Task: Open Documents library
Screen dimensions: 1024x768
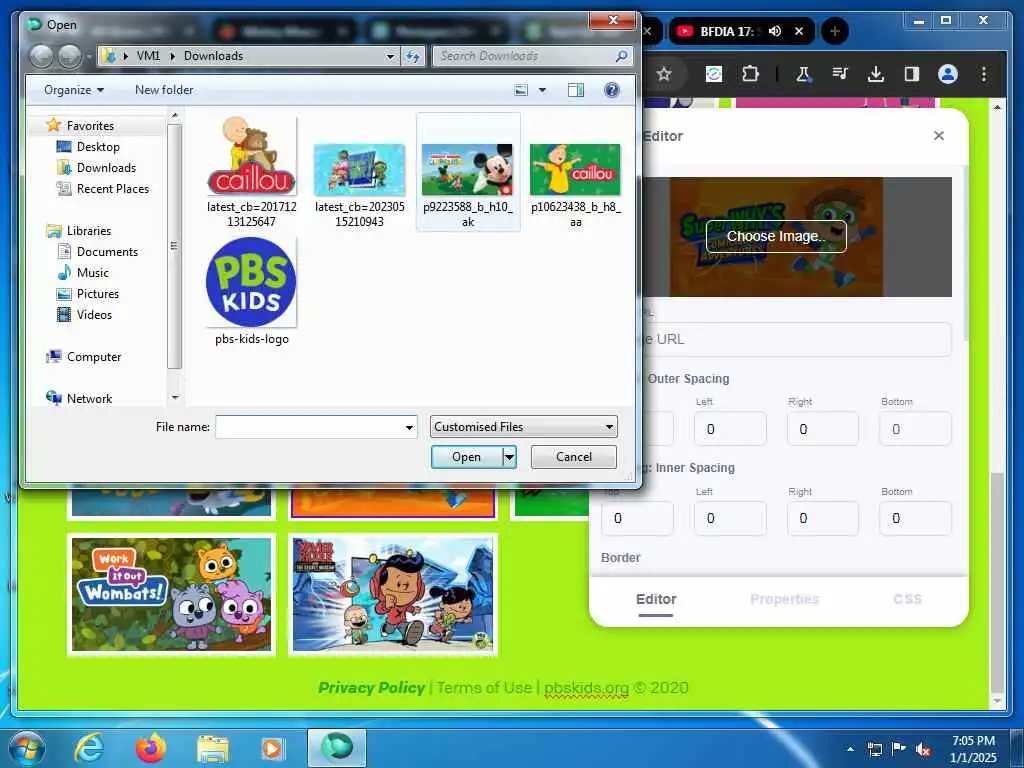Action: pos(107,251)
